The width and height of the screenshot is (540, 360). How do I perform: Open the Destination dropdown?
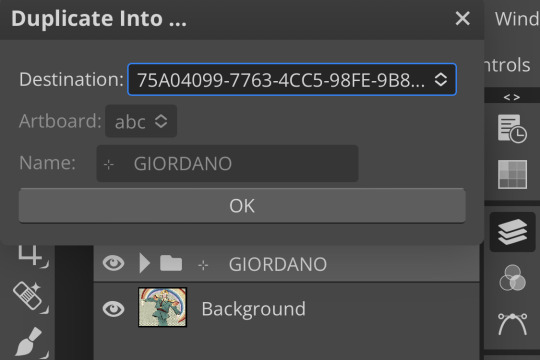(x=292, y=80)
